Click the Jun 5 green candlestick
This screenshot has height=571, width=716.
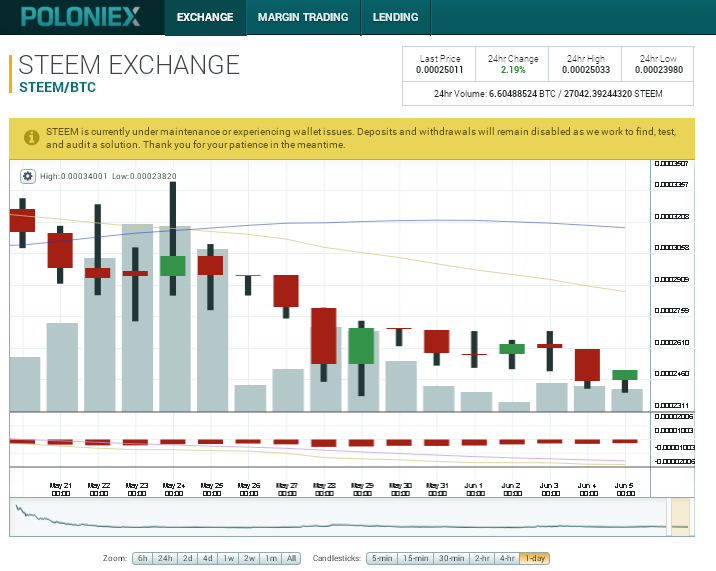625,375
